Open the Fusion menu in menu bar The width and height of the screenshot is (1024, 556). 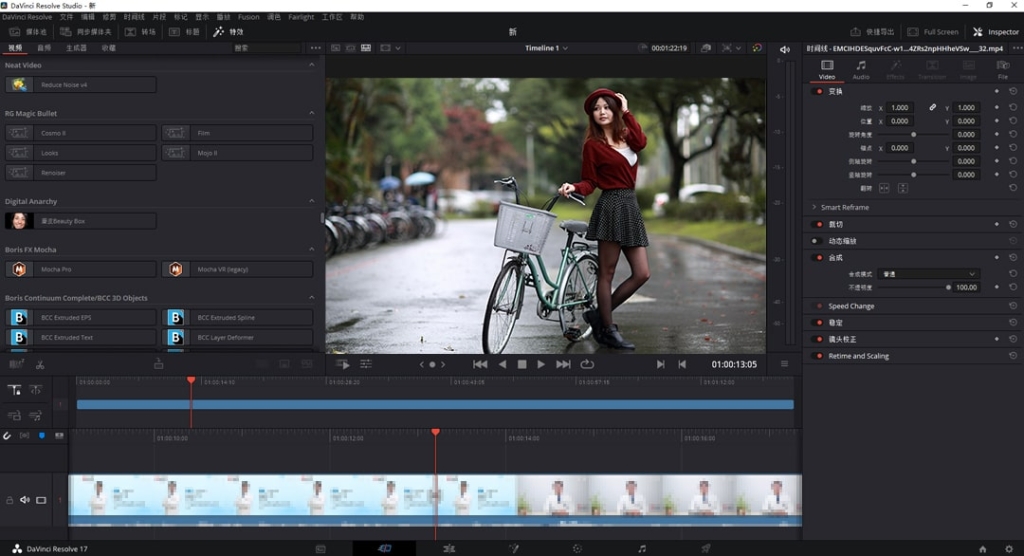[x=249, y=17]
